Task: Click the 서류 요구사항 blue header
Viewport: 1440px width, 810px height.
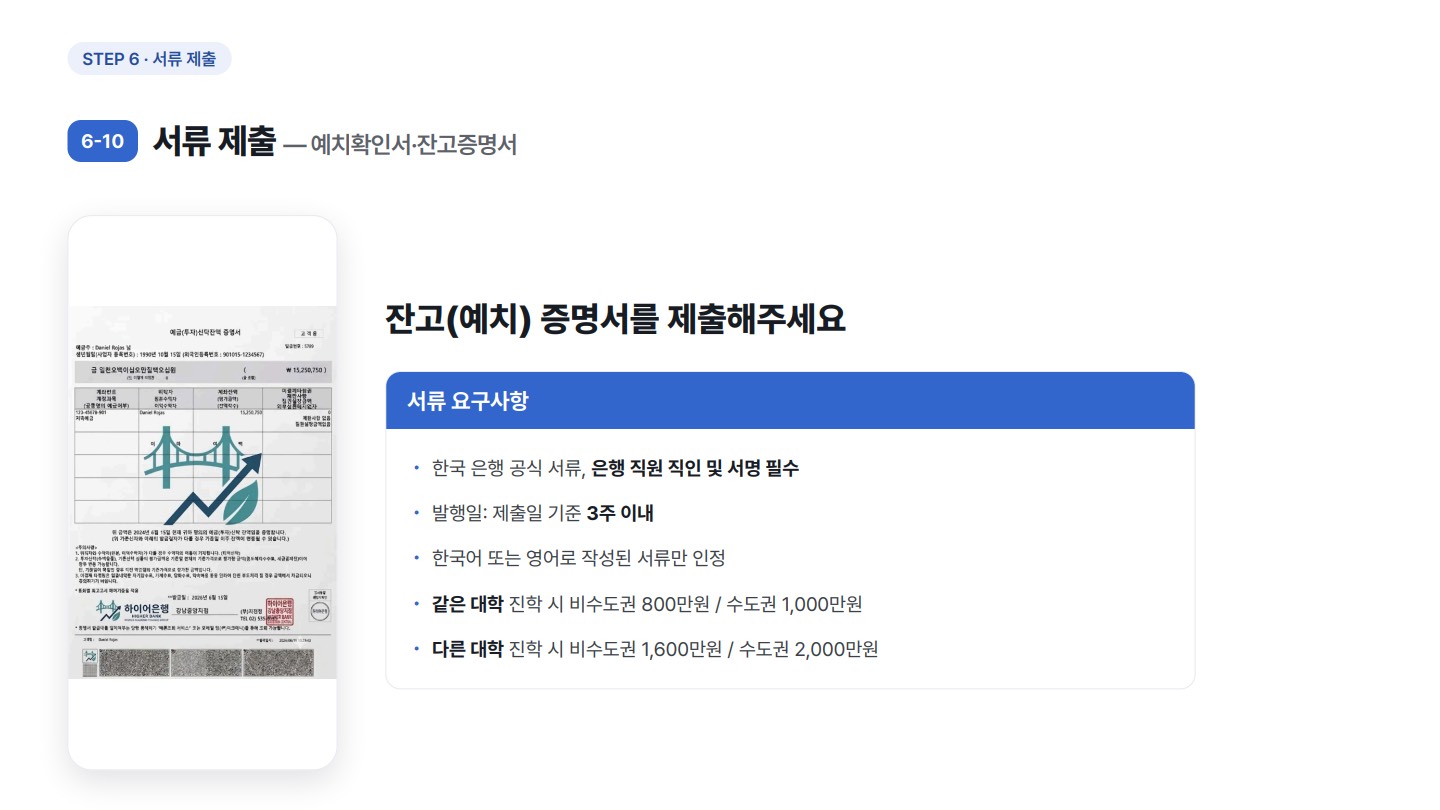Action: click(x=790, y=401)
